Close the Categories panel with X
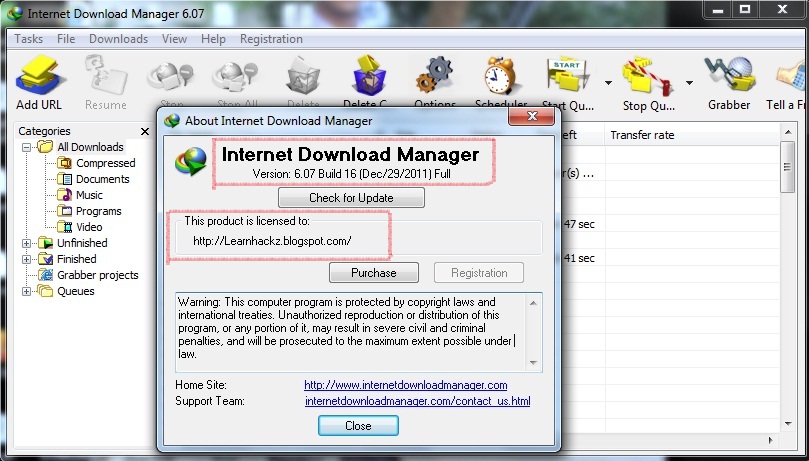This screenshot has width=809, height=461. (x=145, y=131)
